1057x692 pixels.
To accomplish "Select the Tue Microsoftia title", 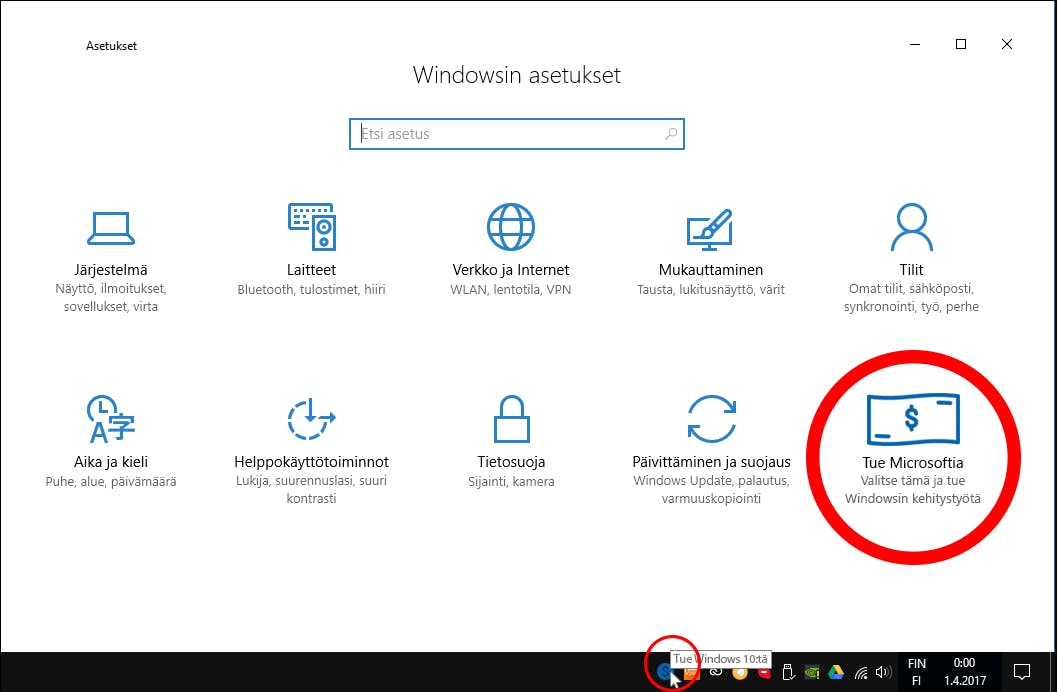I will [x=913, y=462].
